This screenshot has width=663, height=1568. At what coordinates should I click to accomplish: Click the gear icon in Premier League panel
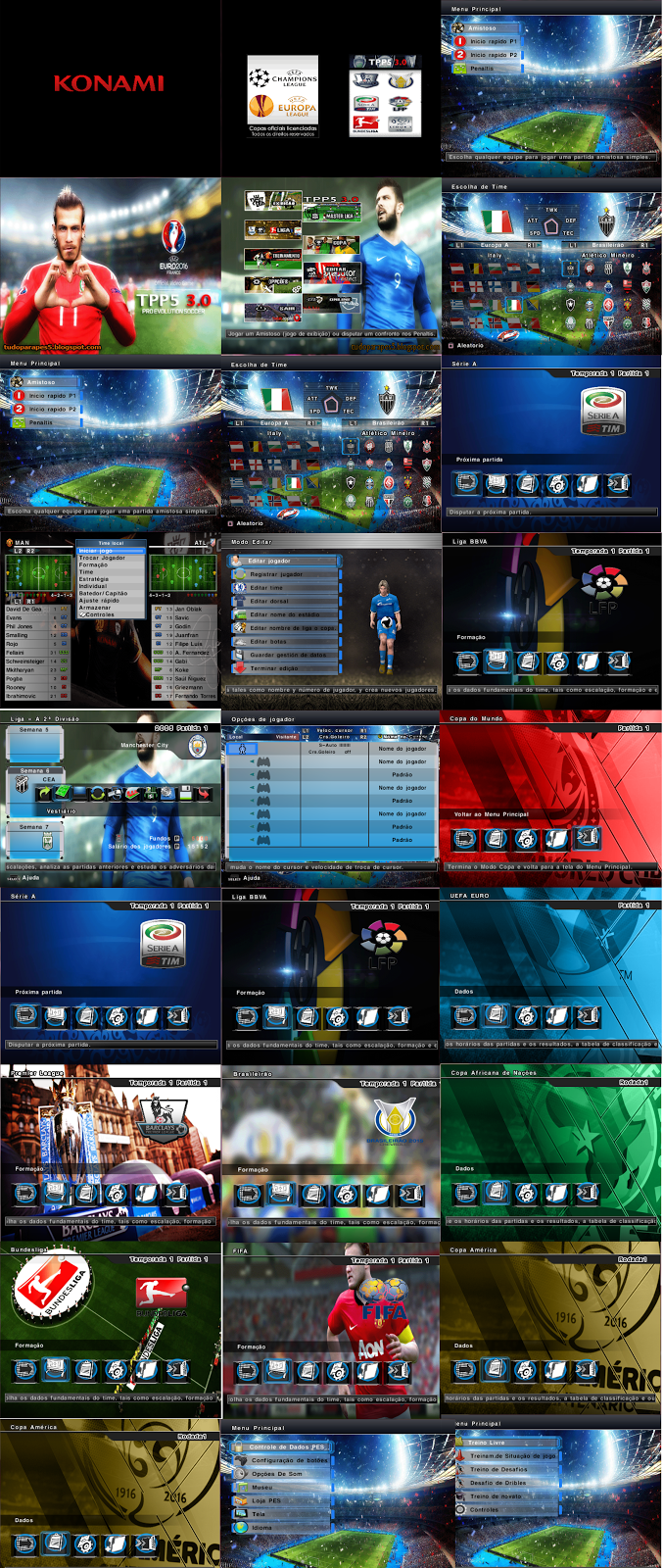117,1193
